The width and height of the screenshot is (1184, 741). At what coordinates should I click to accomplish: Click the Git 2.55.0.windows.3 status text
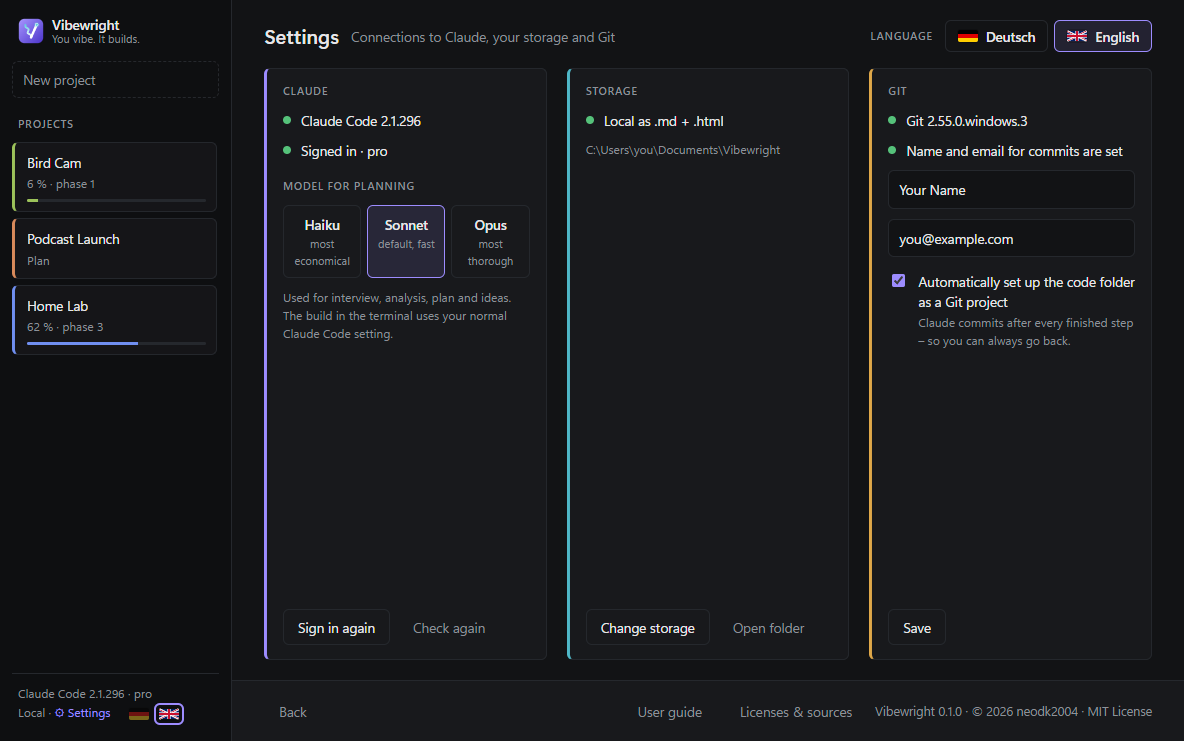967,121
